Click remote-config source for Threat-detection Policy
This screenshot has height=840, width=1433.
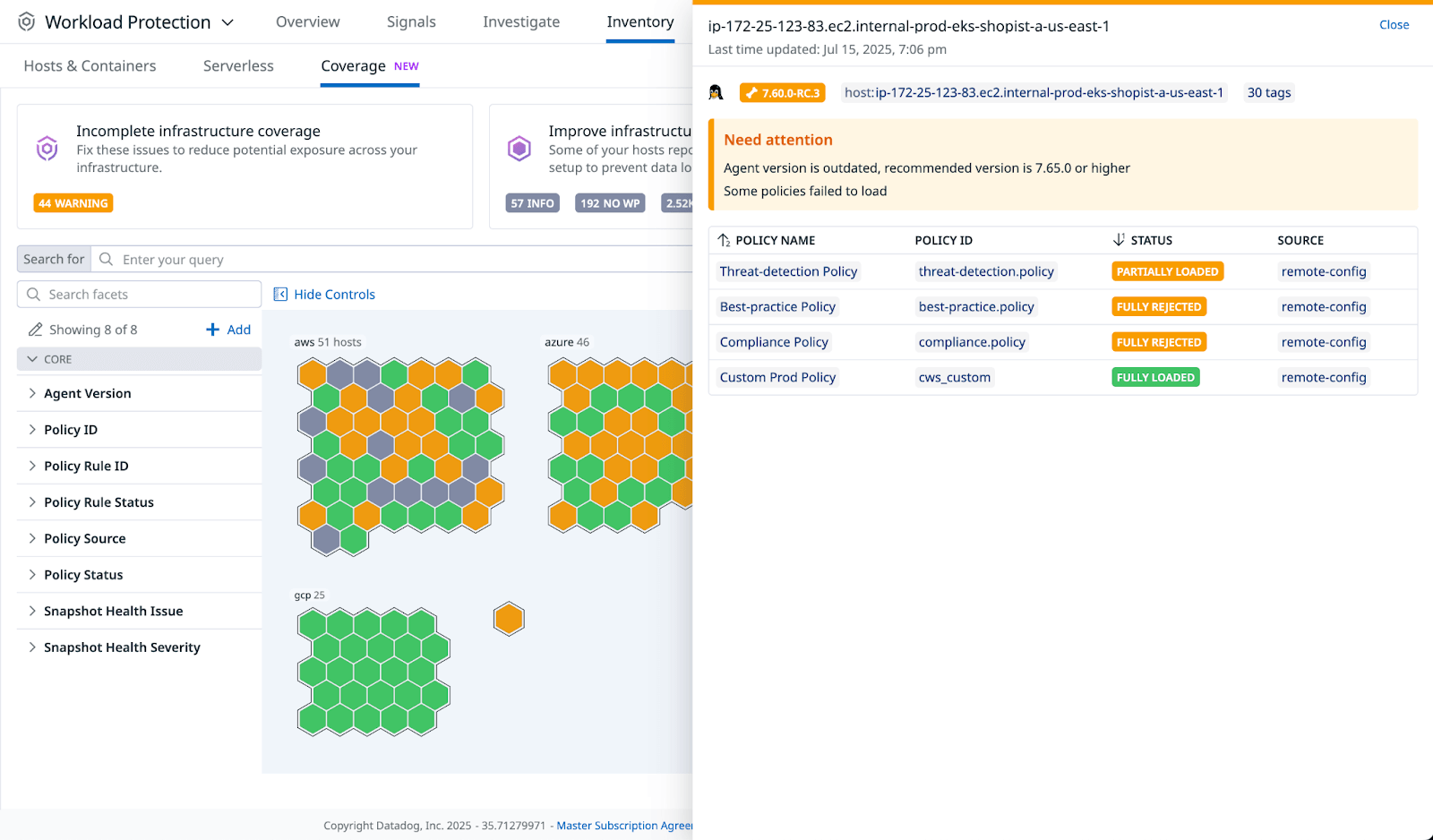tap(1324, 271)
